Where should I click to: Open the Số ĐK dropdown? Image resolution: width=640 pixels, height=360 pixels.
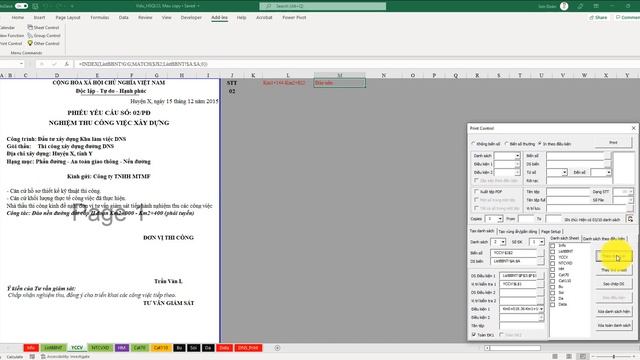pyautogui.click(x=542, y=242)
